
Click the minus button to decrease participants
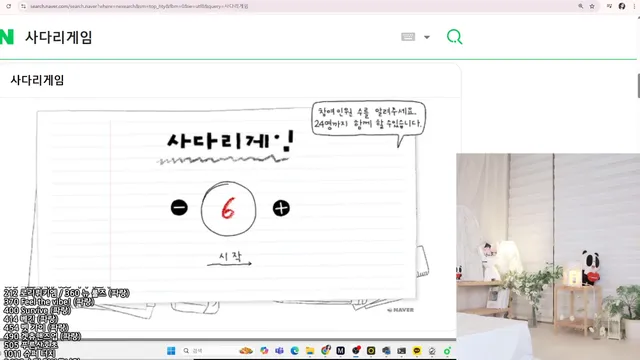(179, 208)
